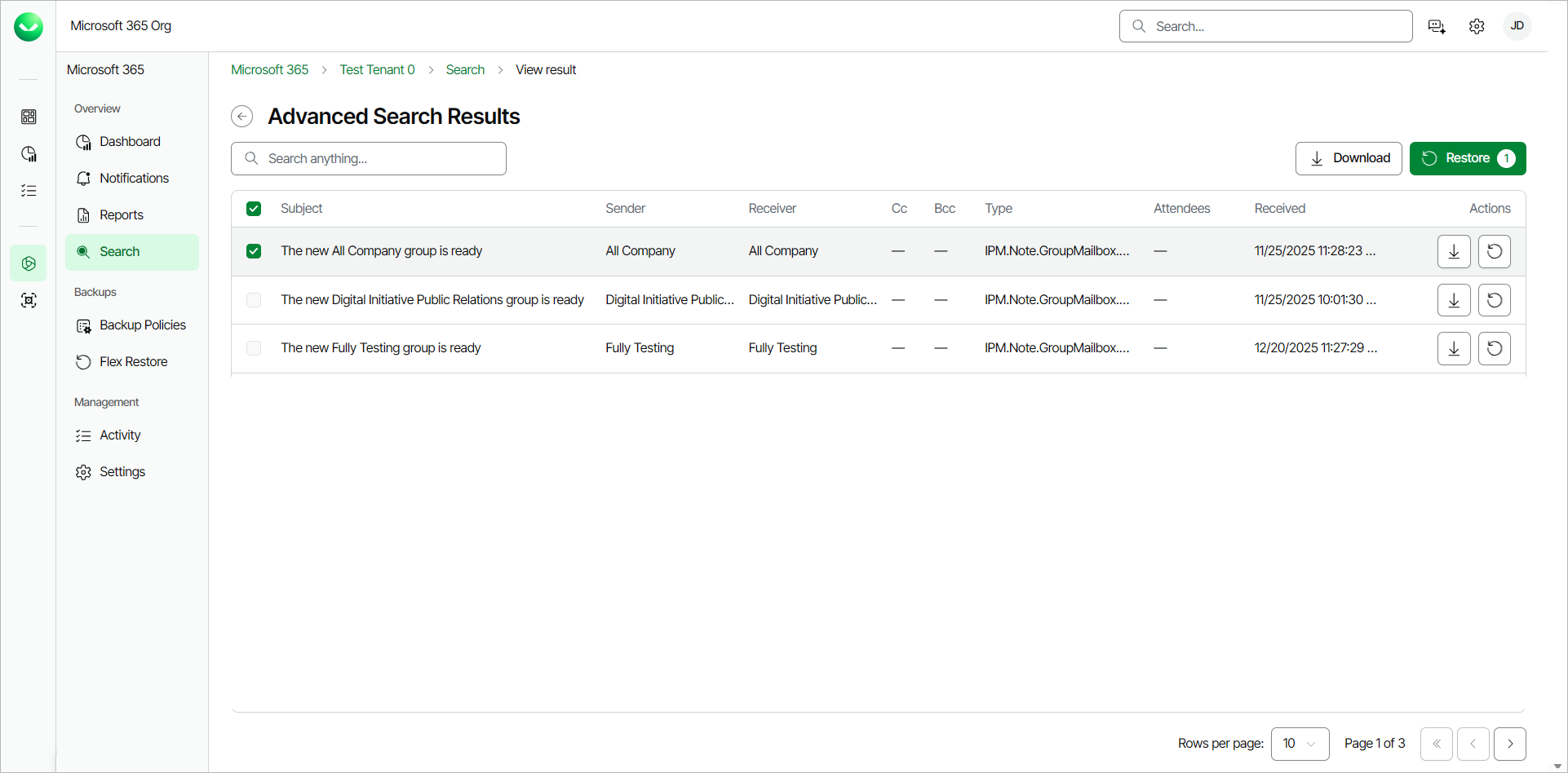Open the scan frame rail icon

(x=29, y=300)
